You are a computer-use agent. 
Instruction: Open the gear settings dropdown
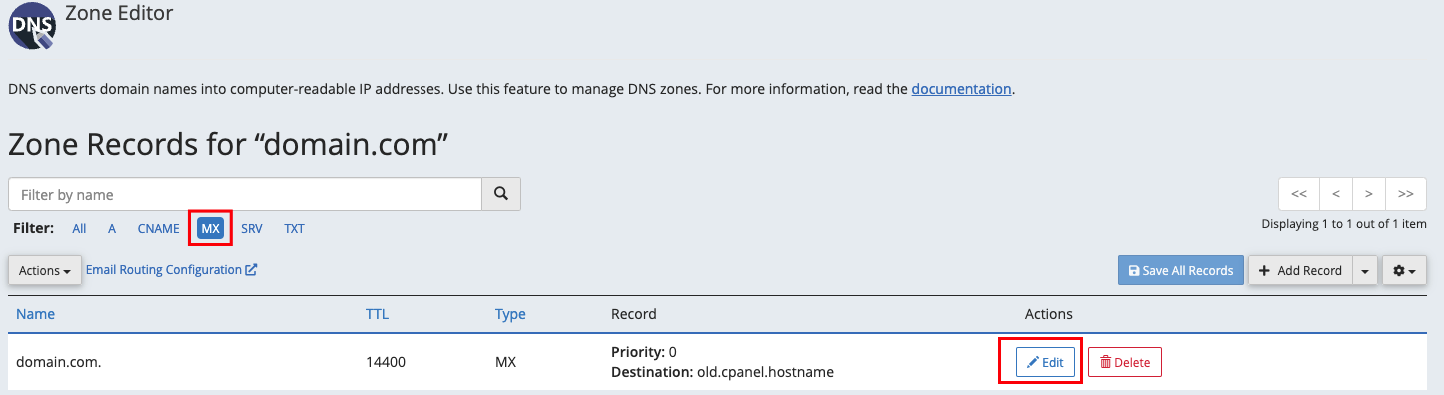click(1404, 270)
